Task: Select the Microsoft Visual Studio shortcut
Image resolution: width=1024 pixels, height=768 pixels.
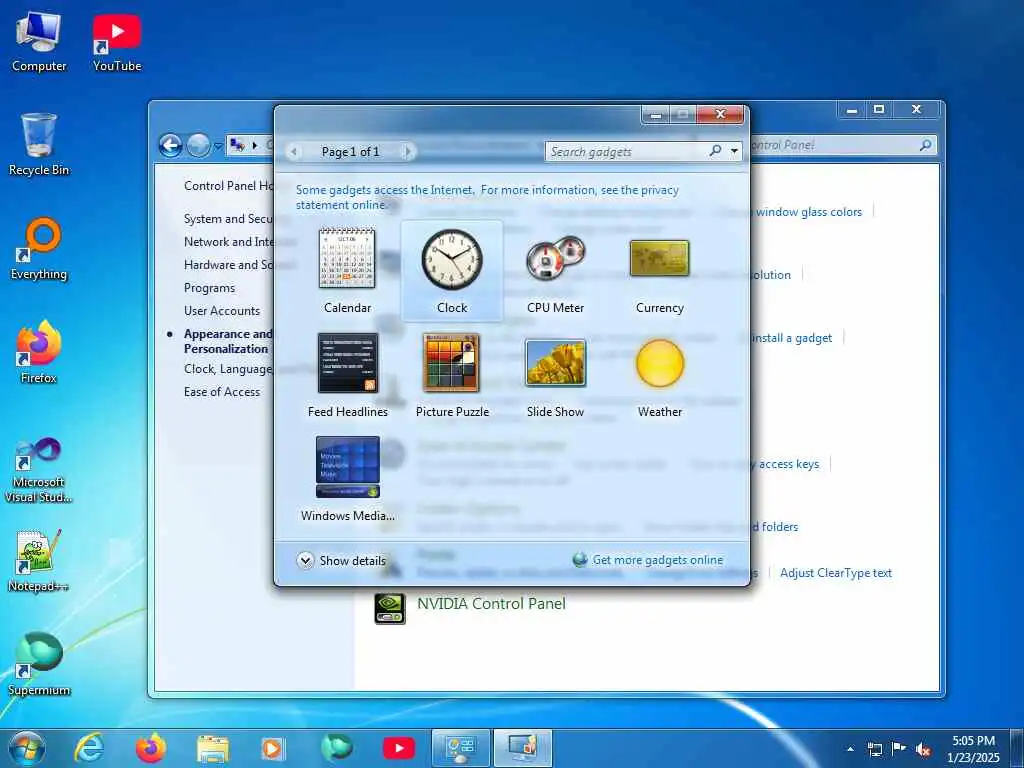Action: [x=39, y=470]
